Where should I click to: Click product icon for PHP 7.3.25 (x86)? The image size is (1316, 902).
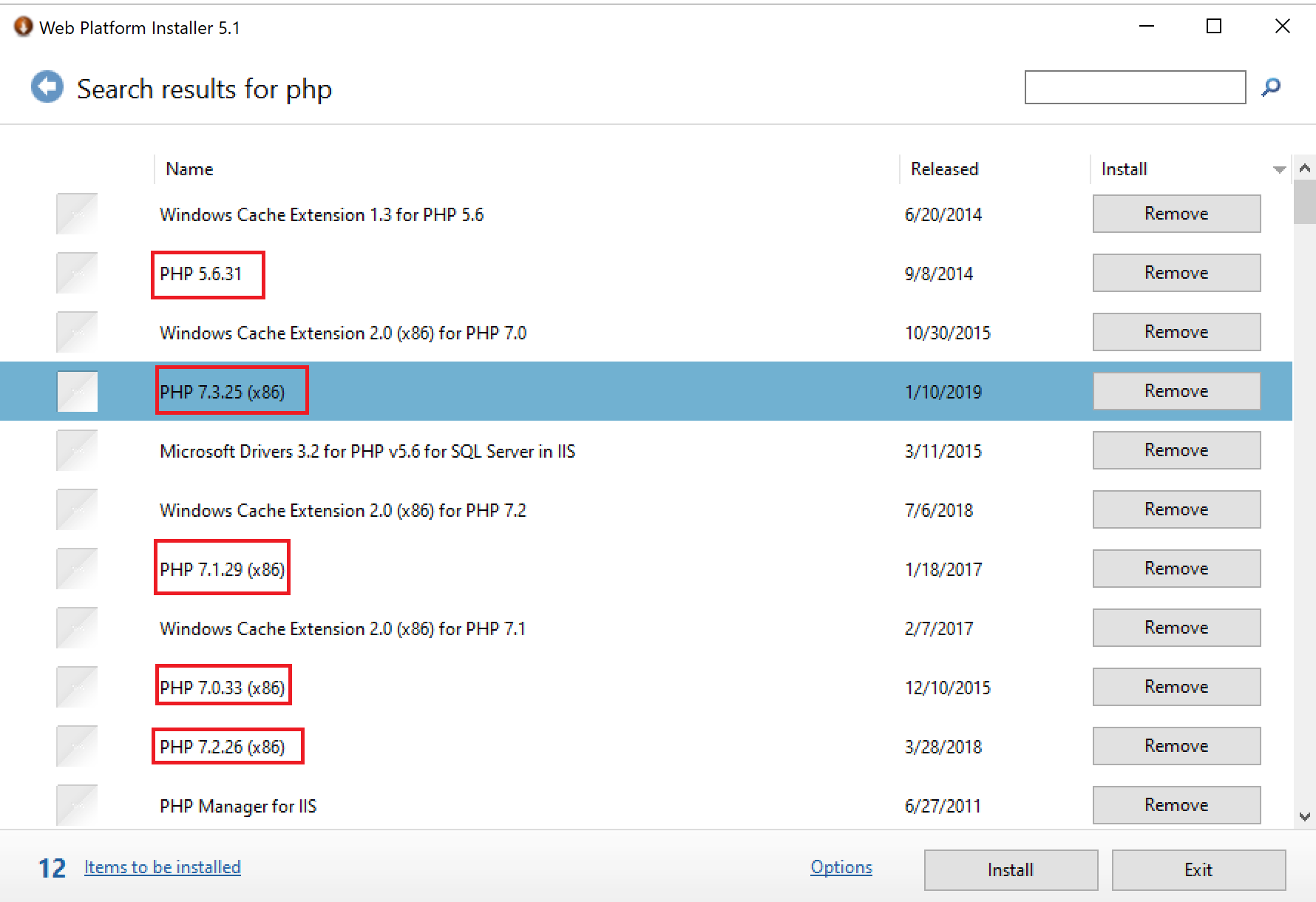click(x=77, y=391)
